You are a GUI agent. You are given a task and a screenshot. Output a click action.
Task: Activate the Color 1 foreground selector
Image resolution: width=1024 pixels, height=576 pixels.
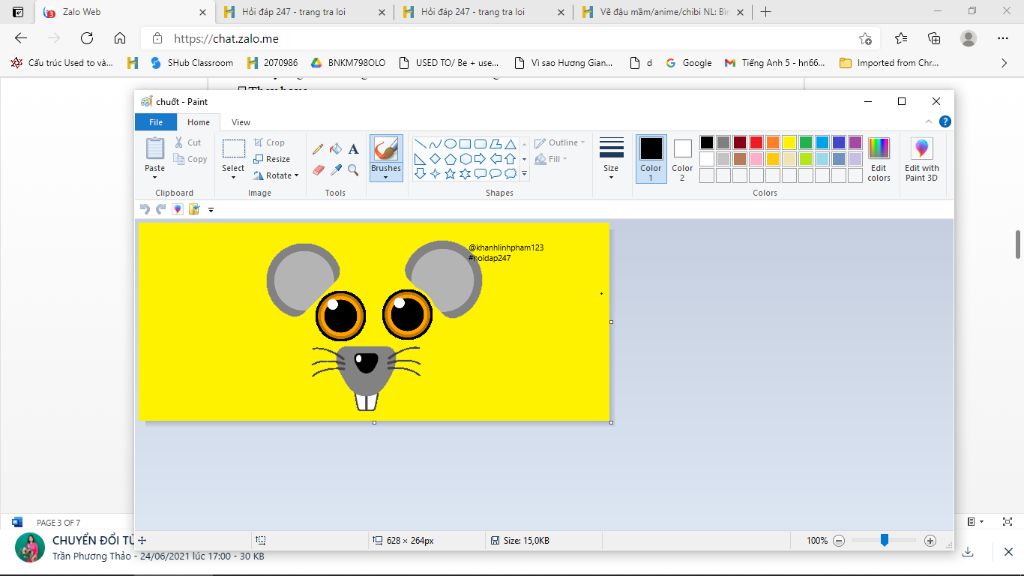(651, 159)
